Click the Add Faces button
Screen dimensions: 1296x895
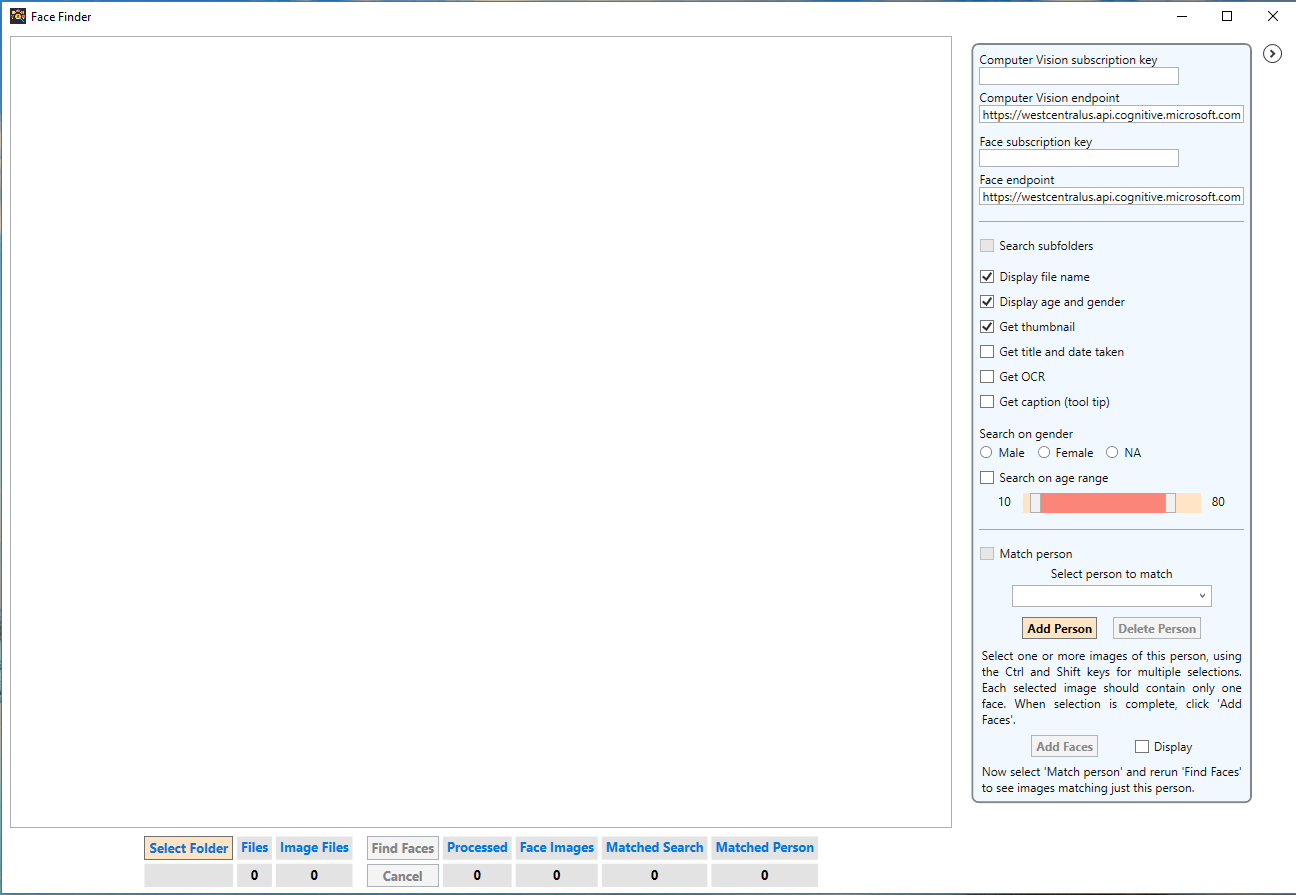(1065, 747)
